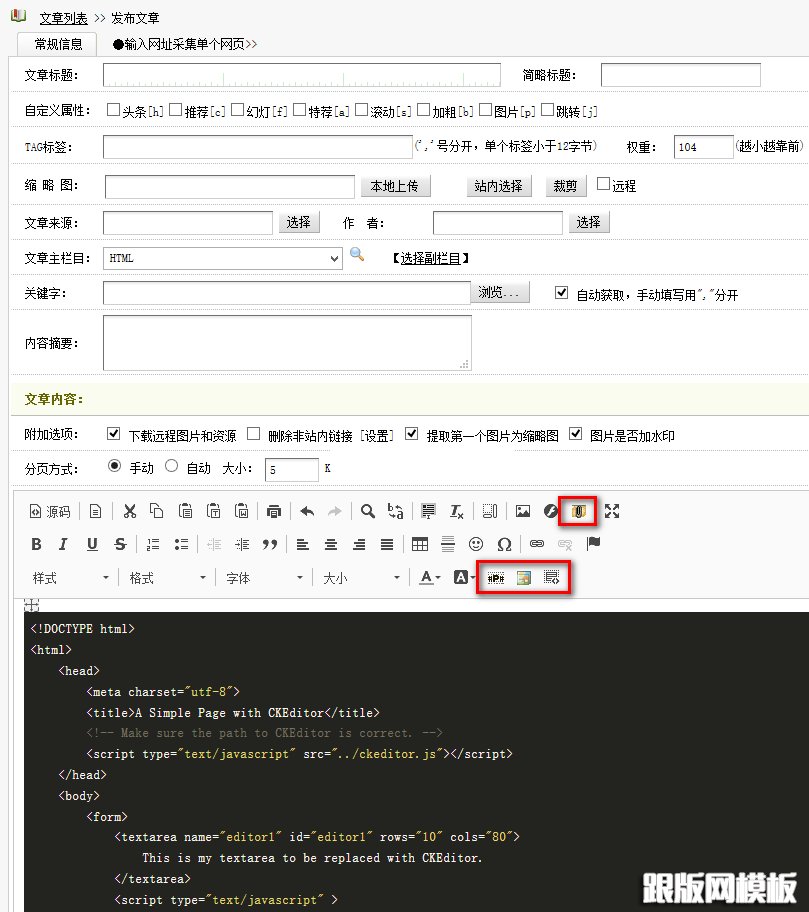809x912 pixels.
Task: Toggle Strikethrough formatting
Action: point(120,544)
